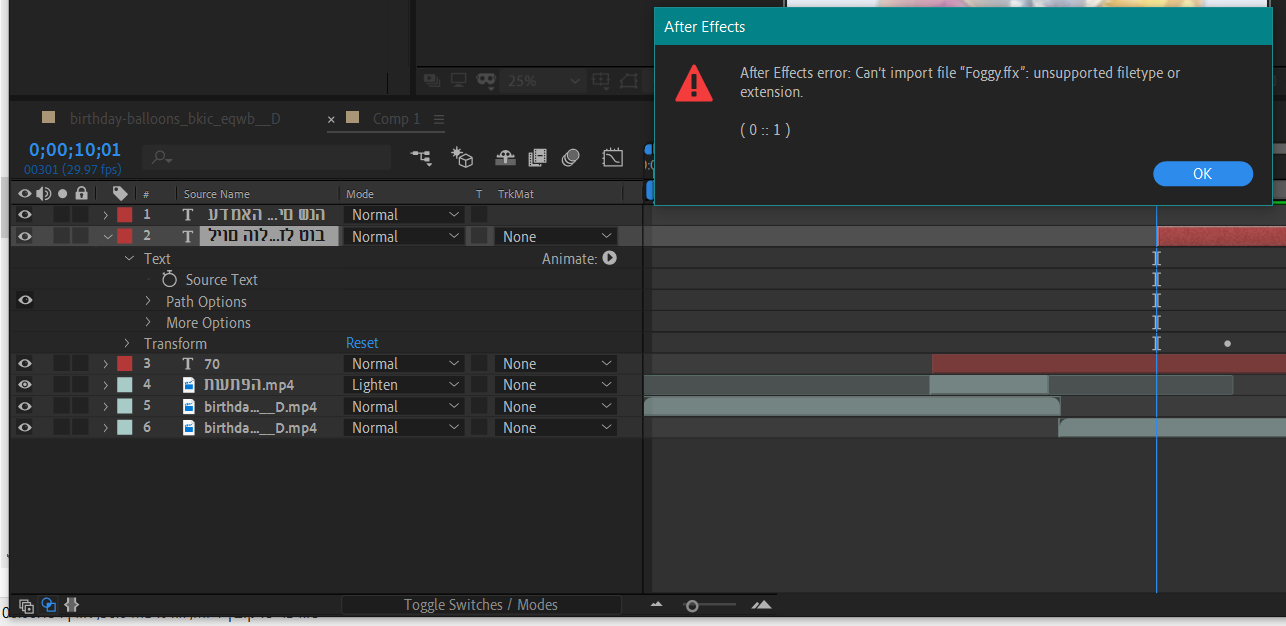Click the zoom in timeline mountain icon
Viewport: 1286px width, 626px height.
(761, 605)
